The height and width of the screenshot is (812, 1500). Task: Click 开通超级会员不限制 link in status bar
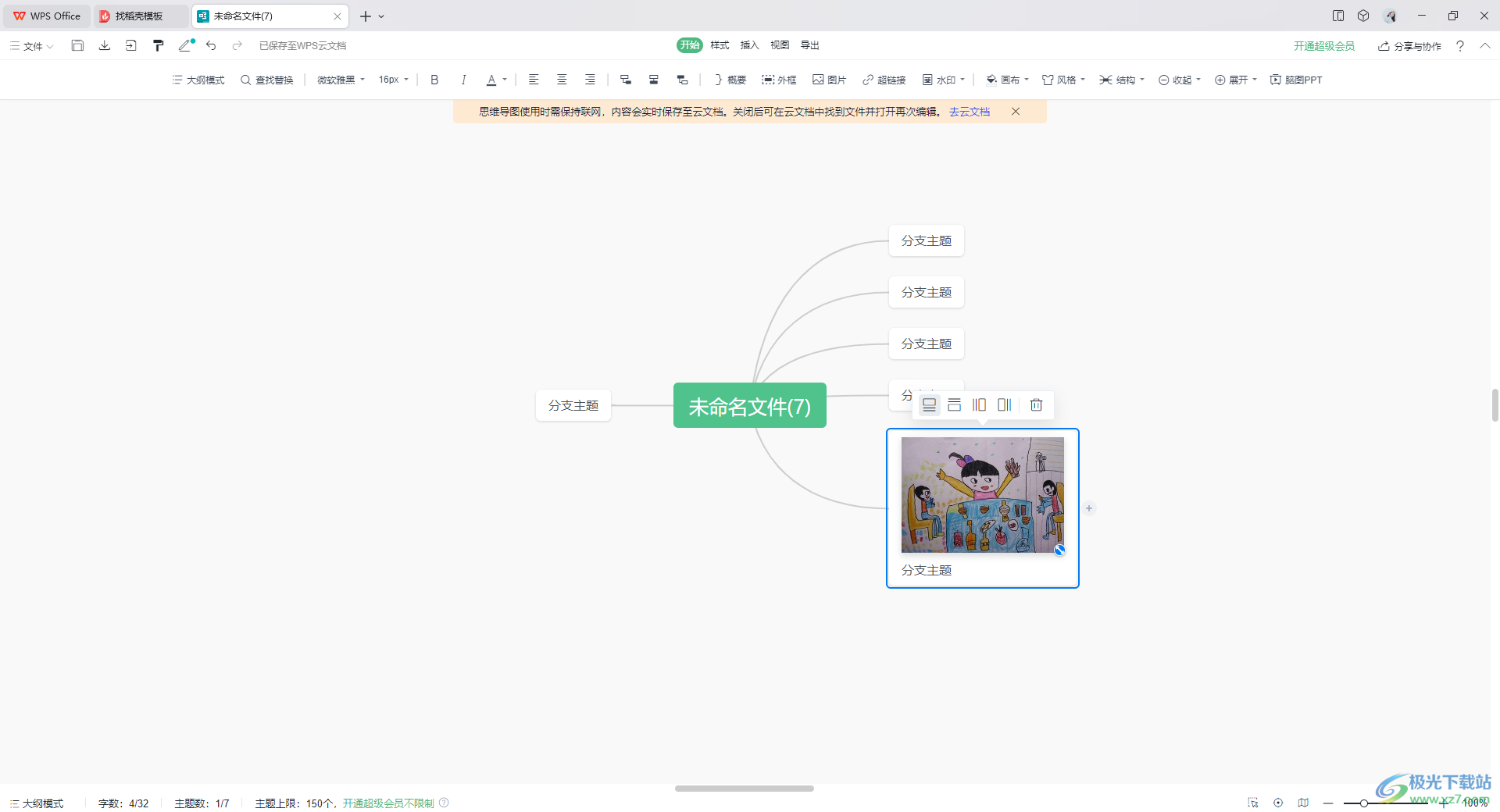[x=388, y=803]
